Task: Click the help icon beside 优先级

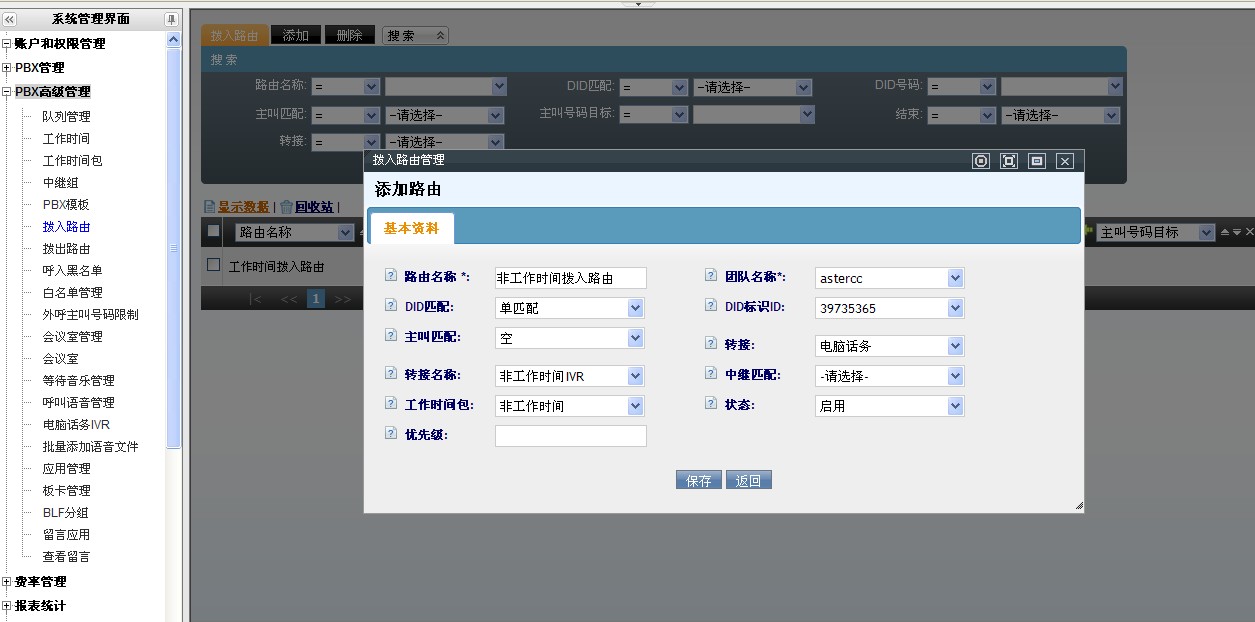Action: [x=390, y=434]
